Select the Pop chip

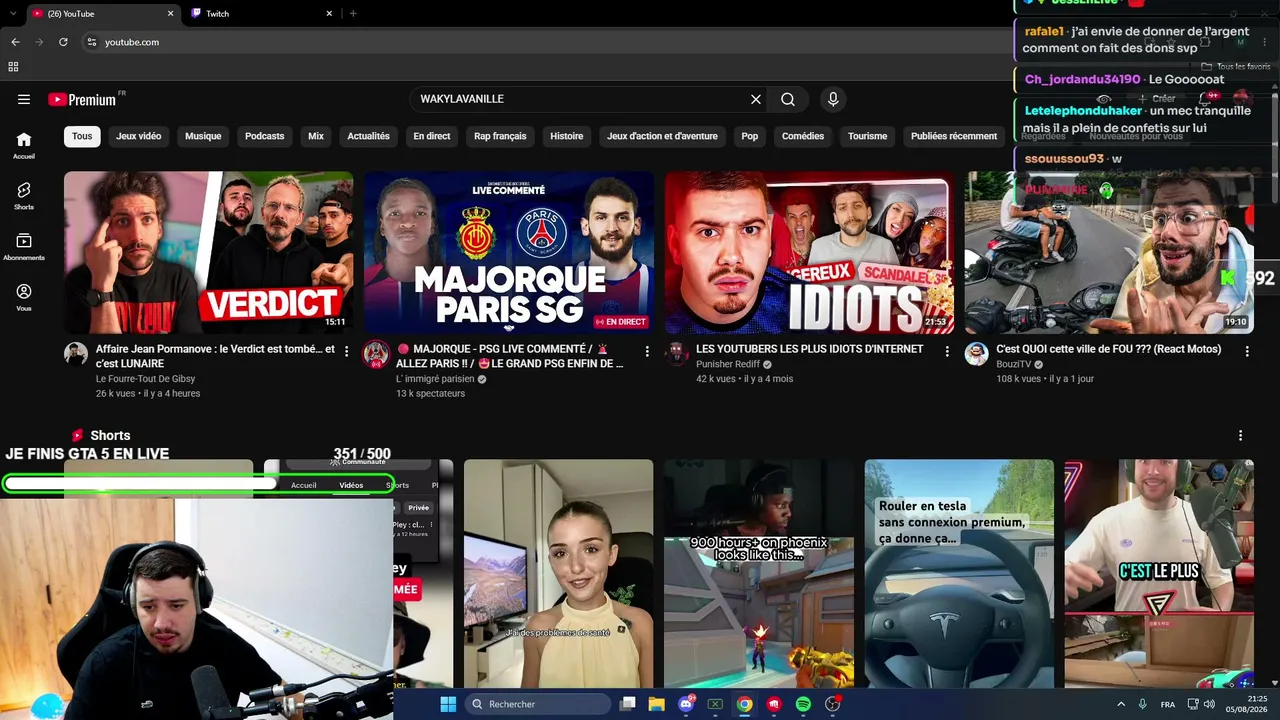[750, 136]
